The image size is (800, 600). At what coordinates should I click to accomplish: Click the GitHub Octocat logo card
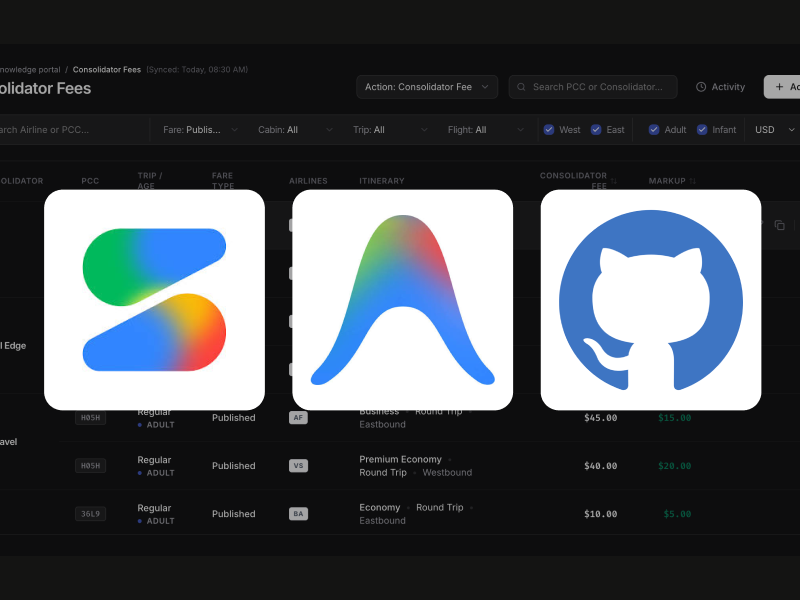pos(651,300)
